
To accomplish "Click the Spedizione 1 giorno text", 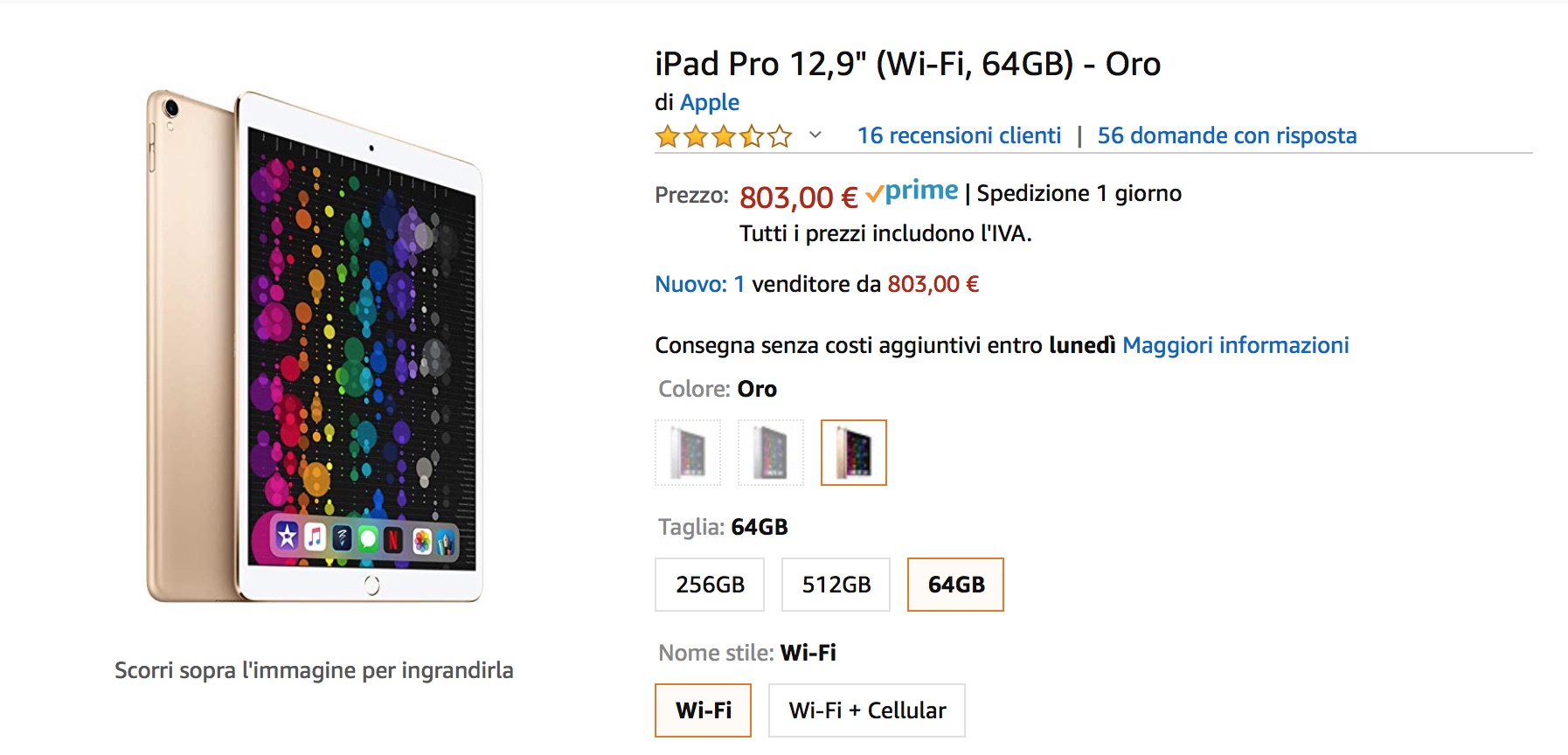I will tap(1079, 193).
